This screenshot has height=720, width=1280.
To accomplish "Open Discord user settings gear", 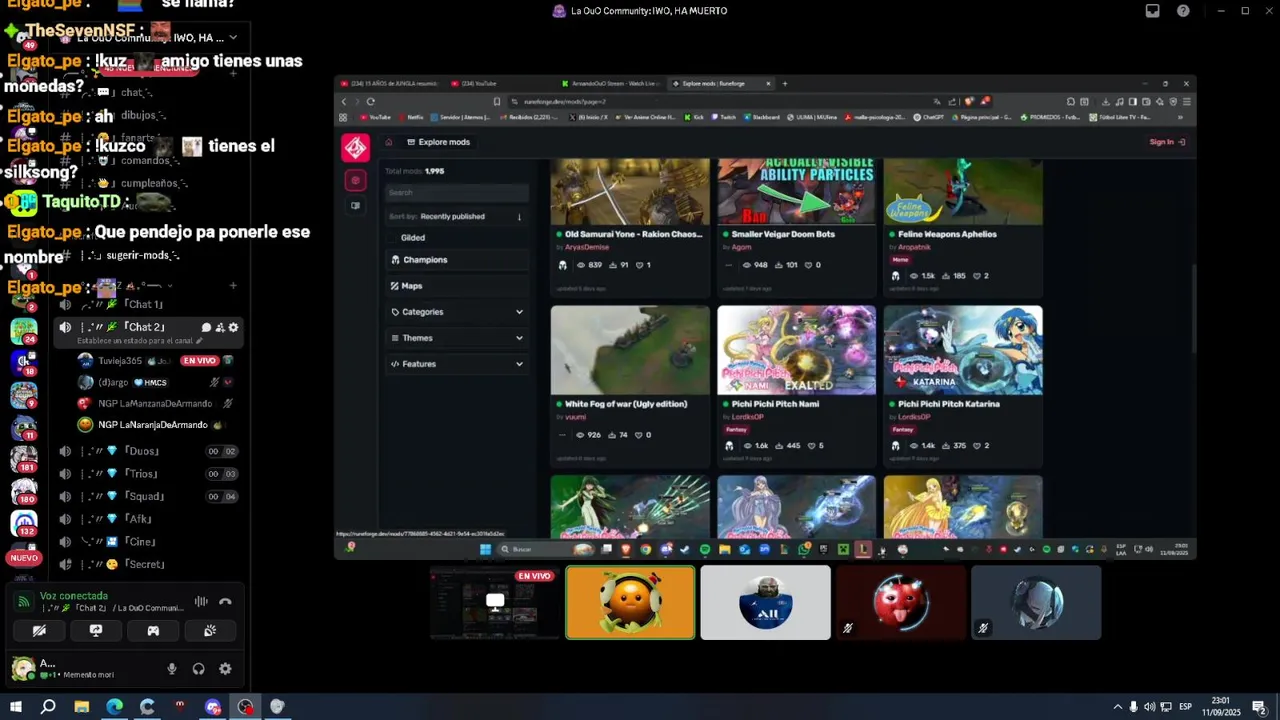I will tap(225, 669).
